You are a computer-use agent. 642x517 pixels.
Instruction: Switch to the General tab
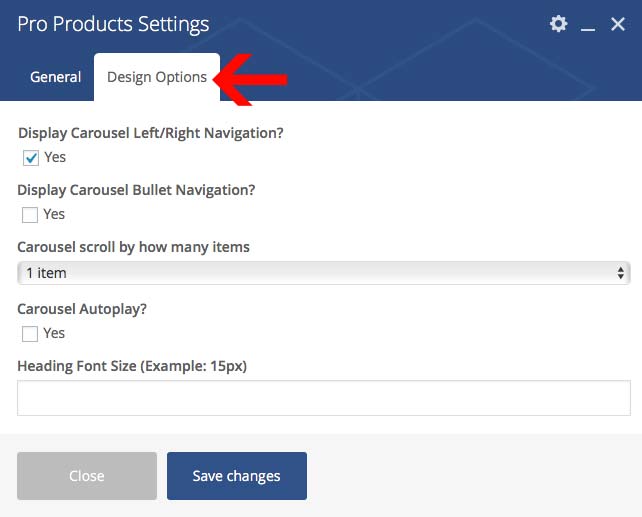coord(56,77)
